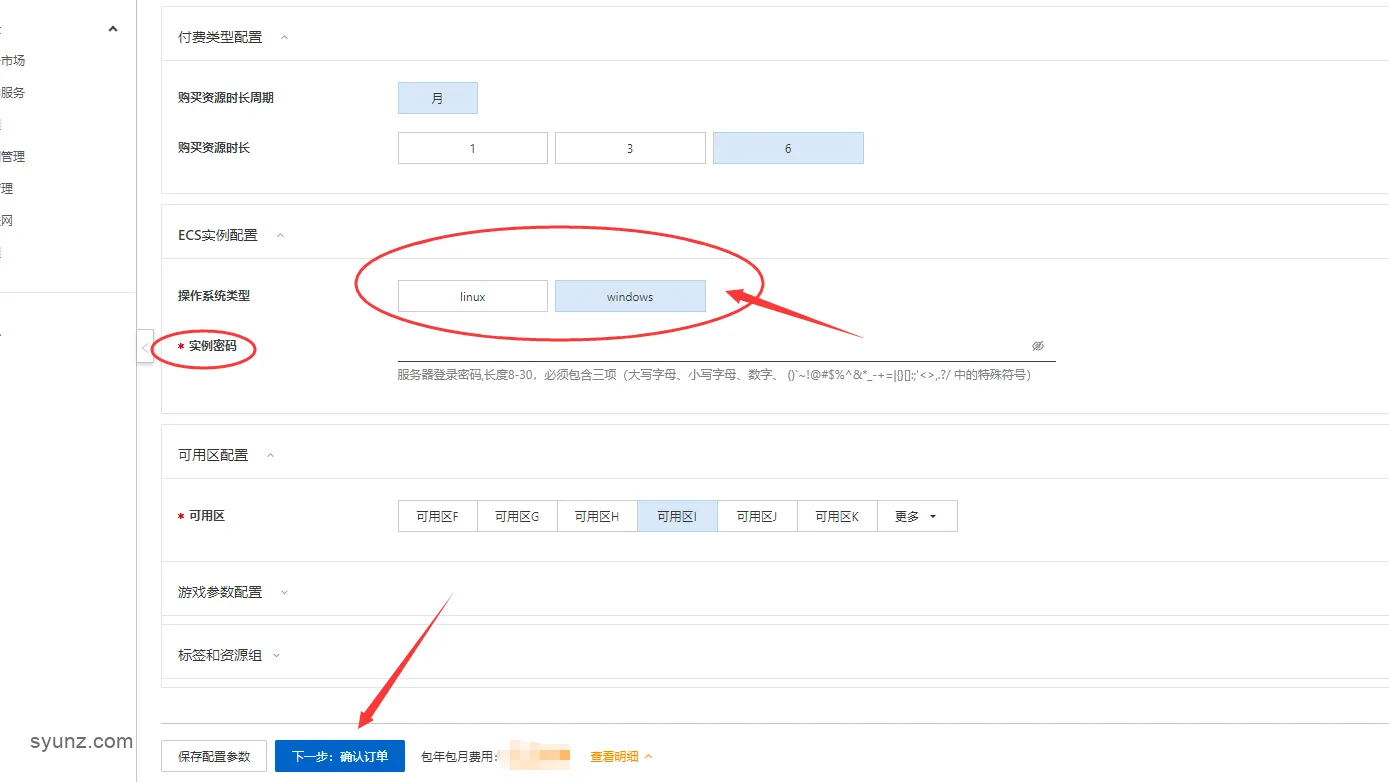Select availability zone 可用区G

pyautogui.click(x=517, y=516)
